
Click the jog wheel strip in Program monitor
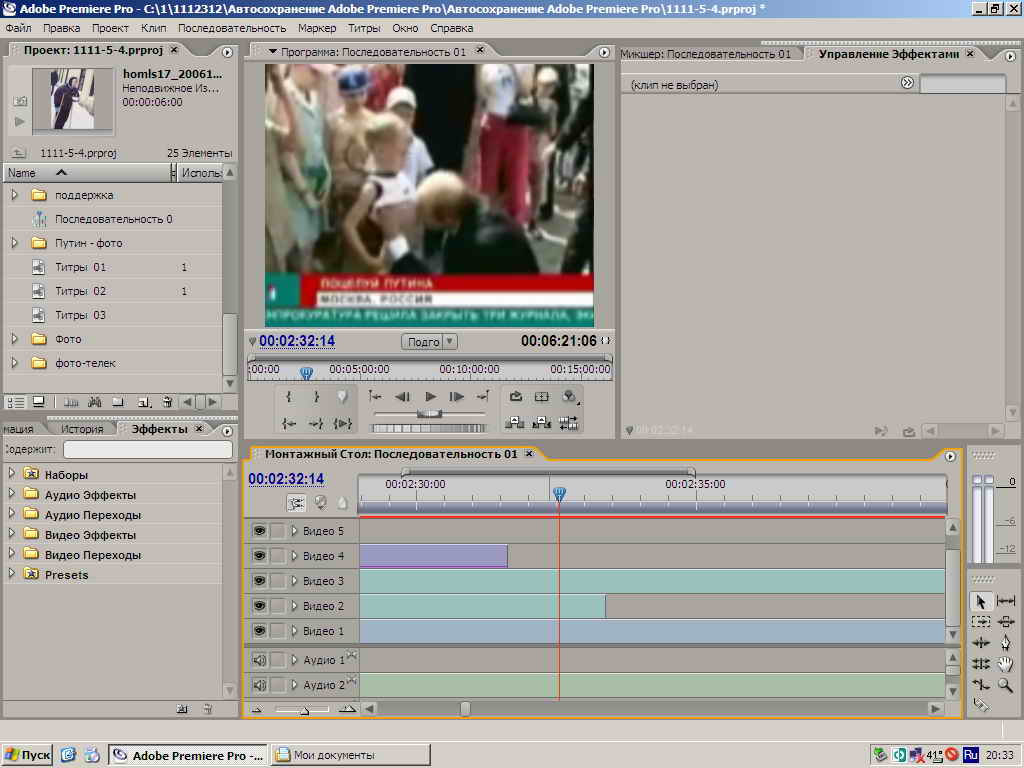(428, 428)
